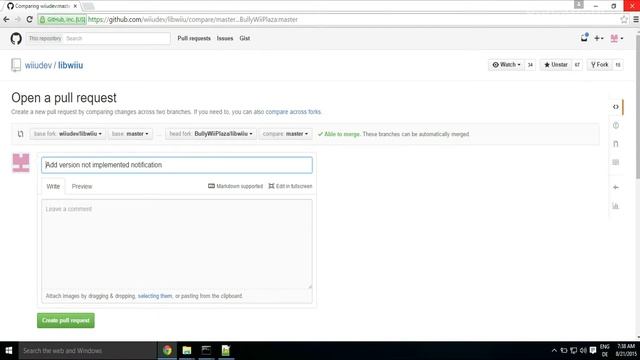Open the wiiudev owner link
This screenshot has height=360, width=640.
pyautogui.click(x=38, y=65)
